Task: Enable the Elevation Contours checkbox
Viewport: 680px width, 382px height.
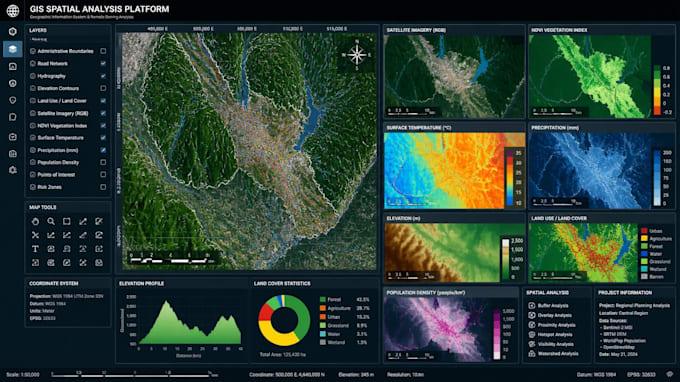Action: (x=103, y=88)
